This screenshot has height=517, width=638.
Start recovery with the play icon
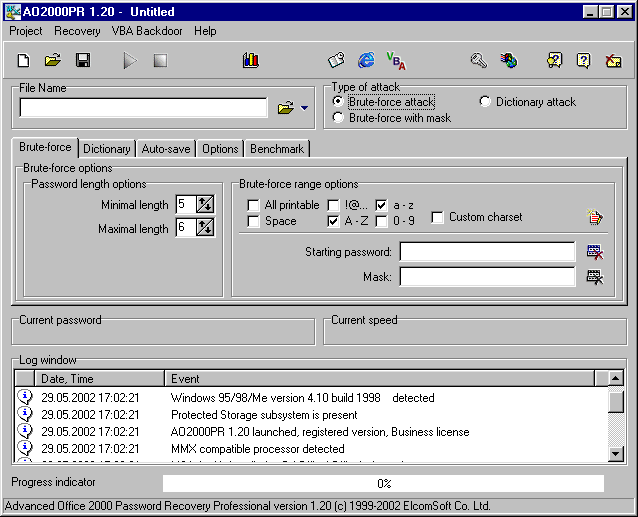pyautogui.click(x=130, y=61)
